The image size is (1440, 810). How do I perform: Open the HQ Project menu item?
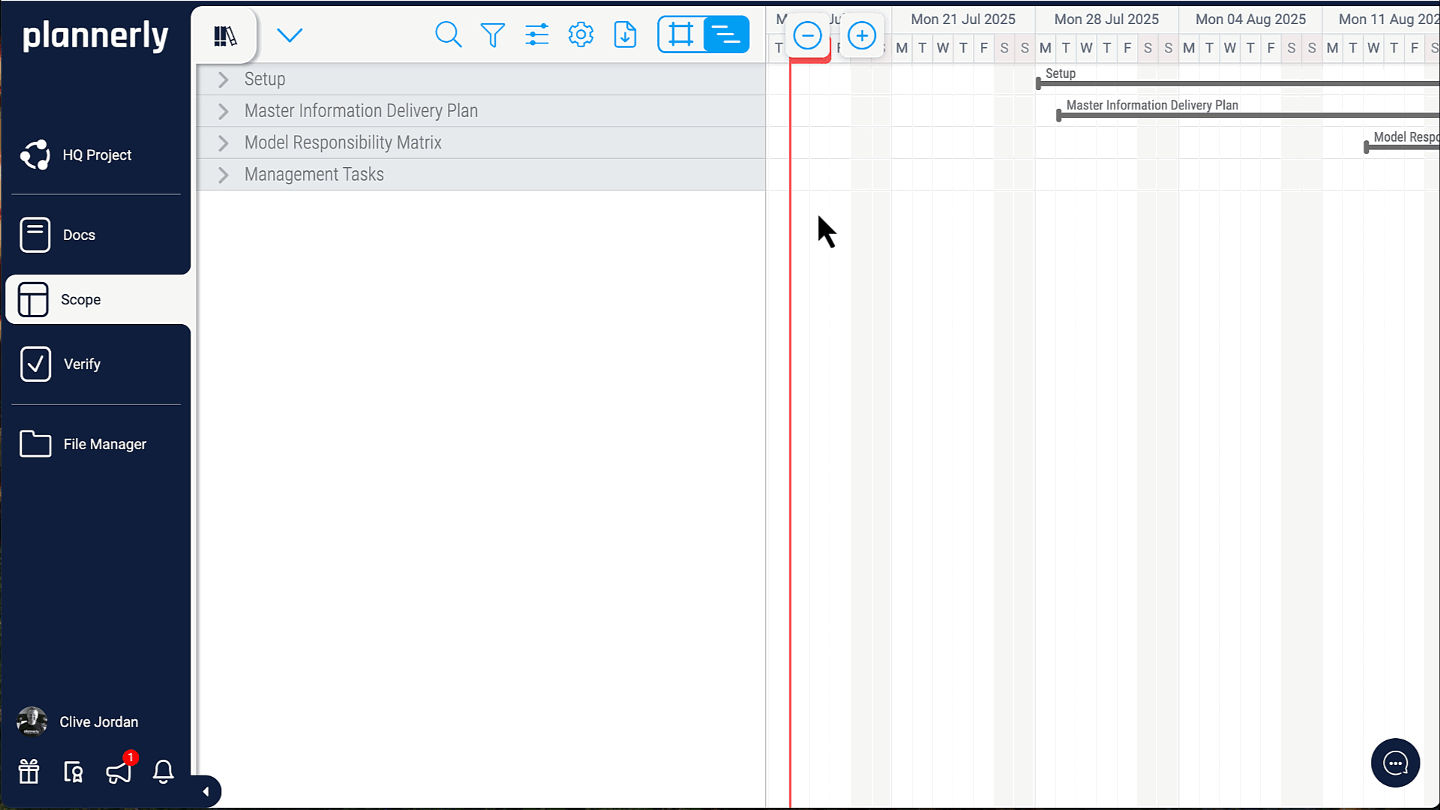(96, 155)
